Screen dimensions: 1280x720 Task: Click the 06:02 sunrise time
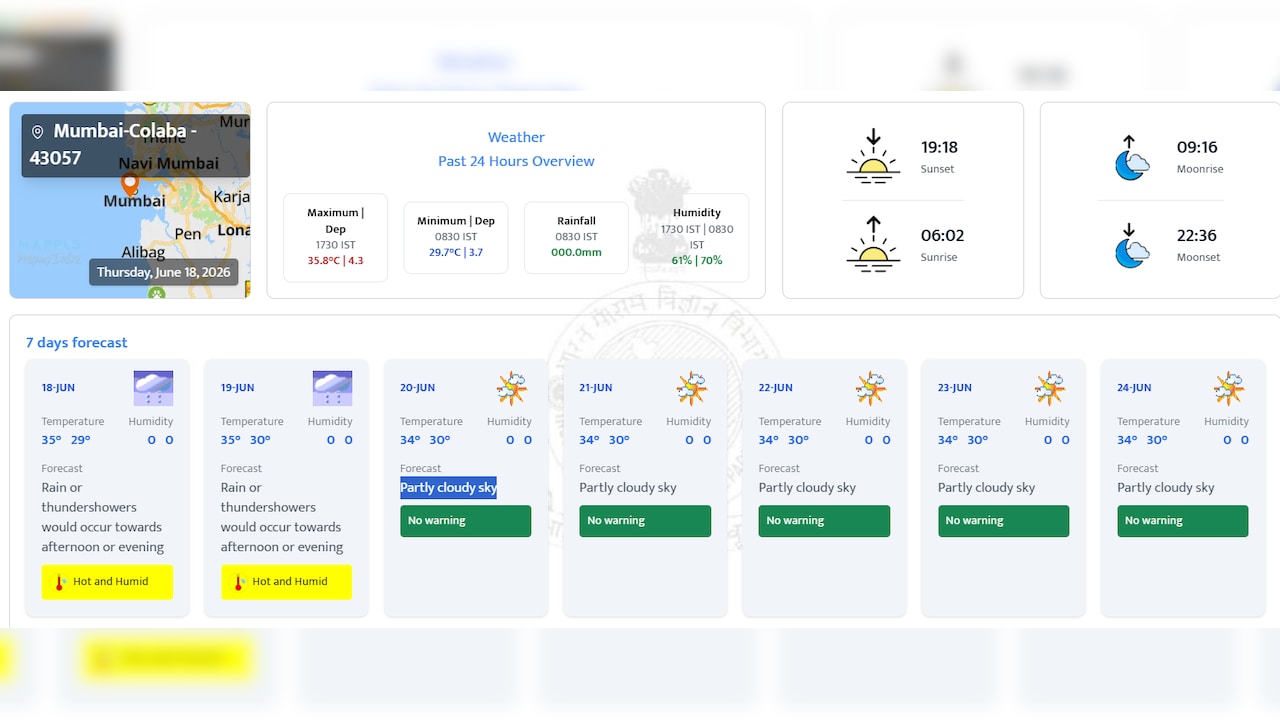tap(943, 235)
